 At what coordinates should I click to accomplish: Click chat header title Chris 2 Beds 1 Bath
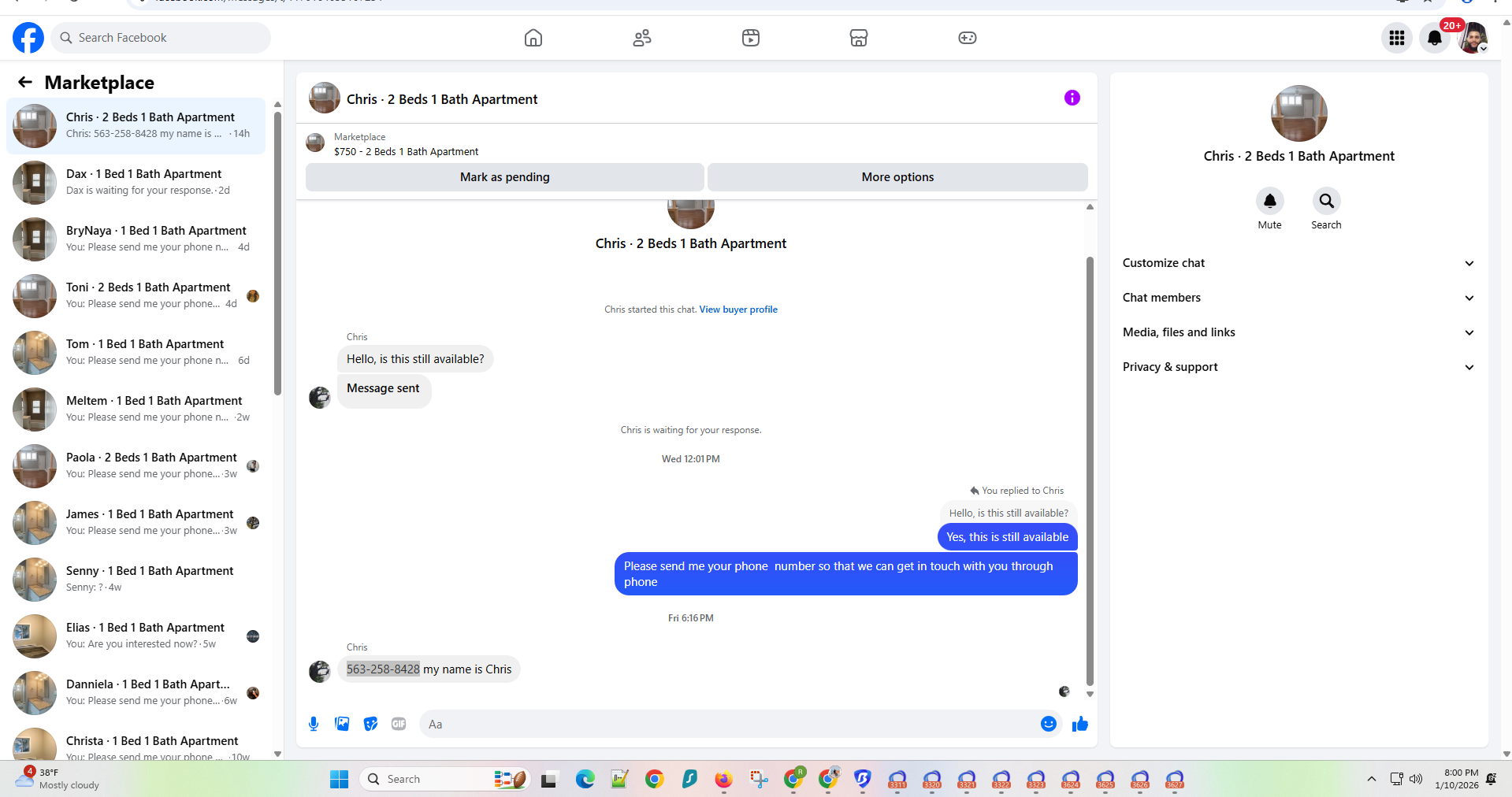[x=442, y=99]
